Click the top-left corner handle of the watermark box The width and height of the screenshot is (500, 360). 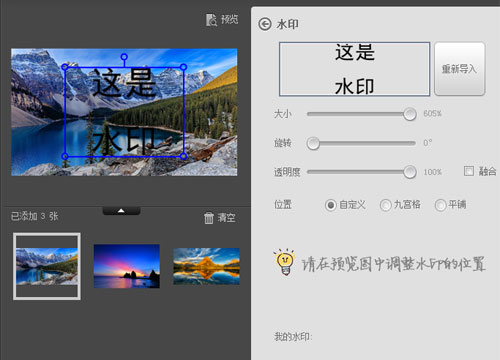[65, 67]
